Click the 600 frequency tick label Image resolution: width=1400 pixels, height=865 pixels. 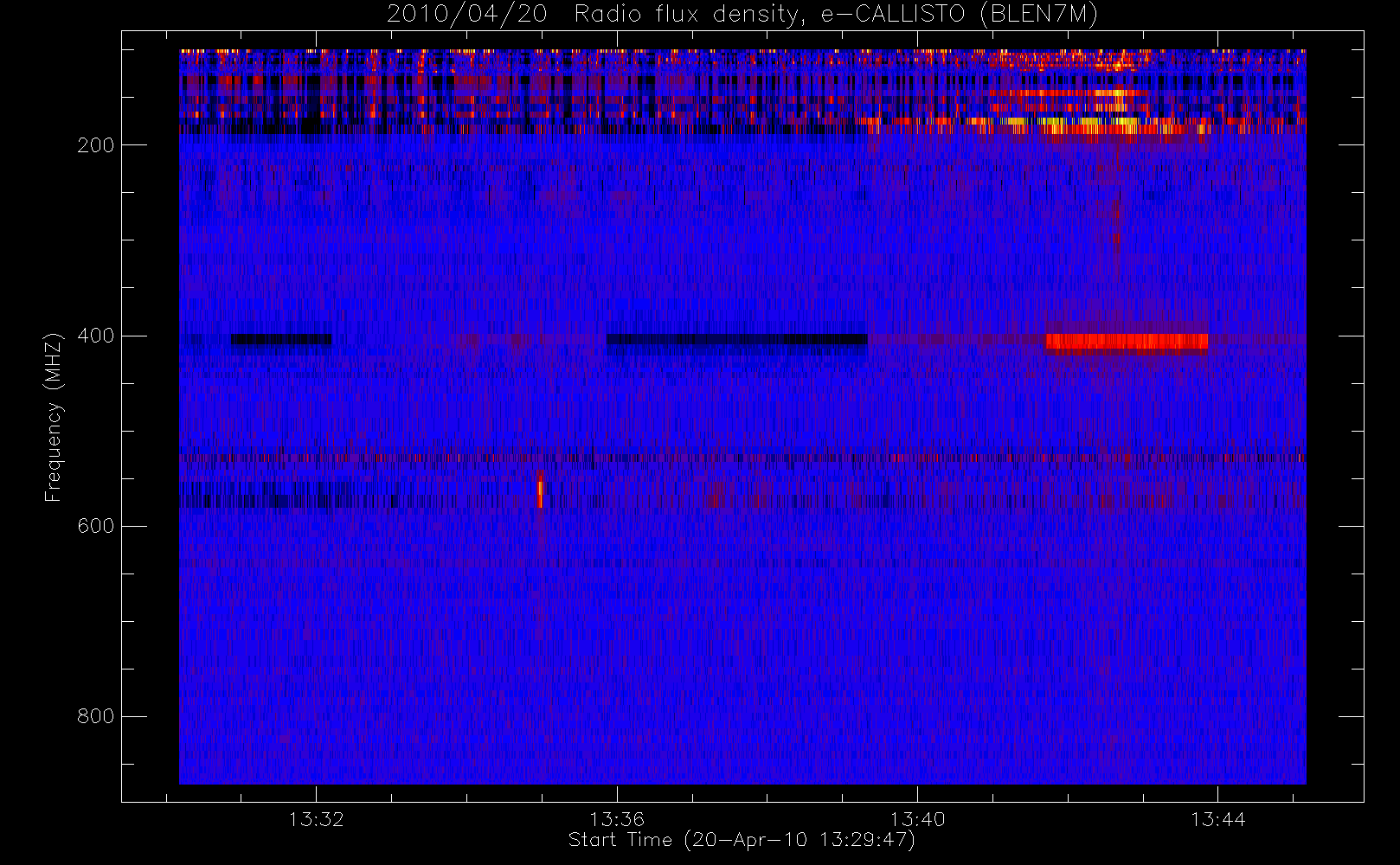(95, 526)
